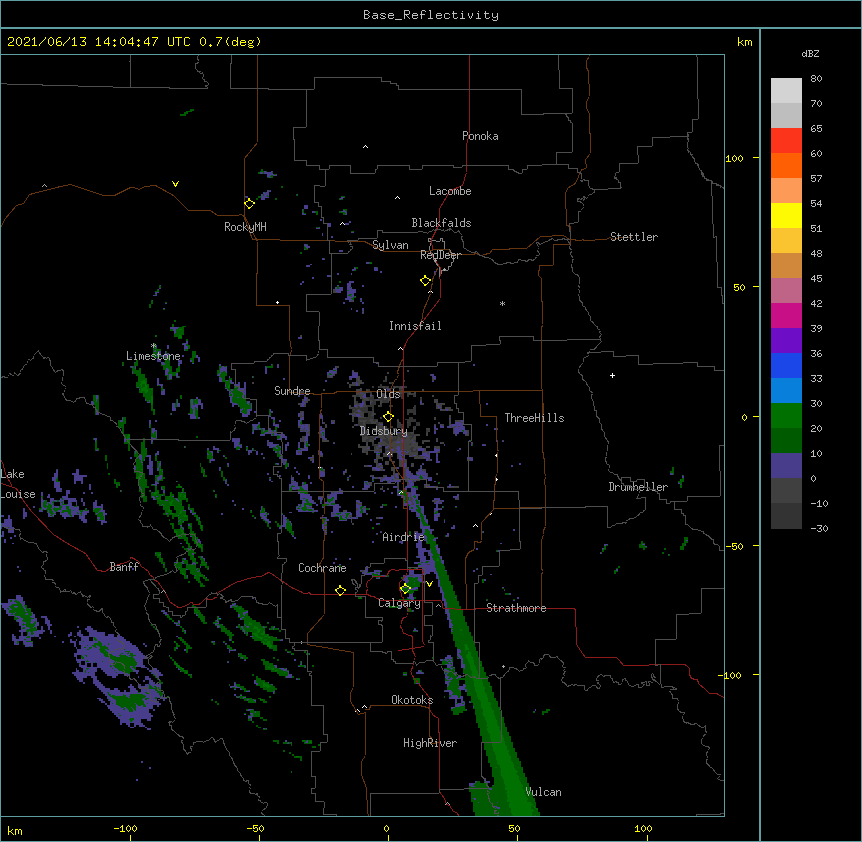Click the Innisfail town label
Screen dimensions: 862x842
click(x=415, y=326)
